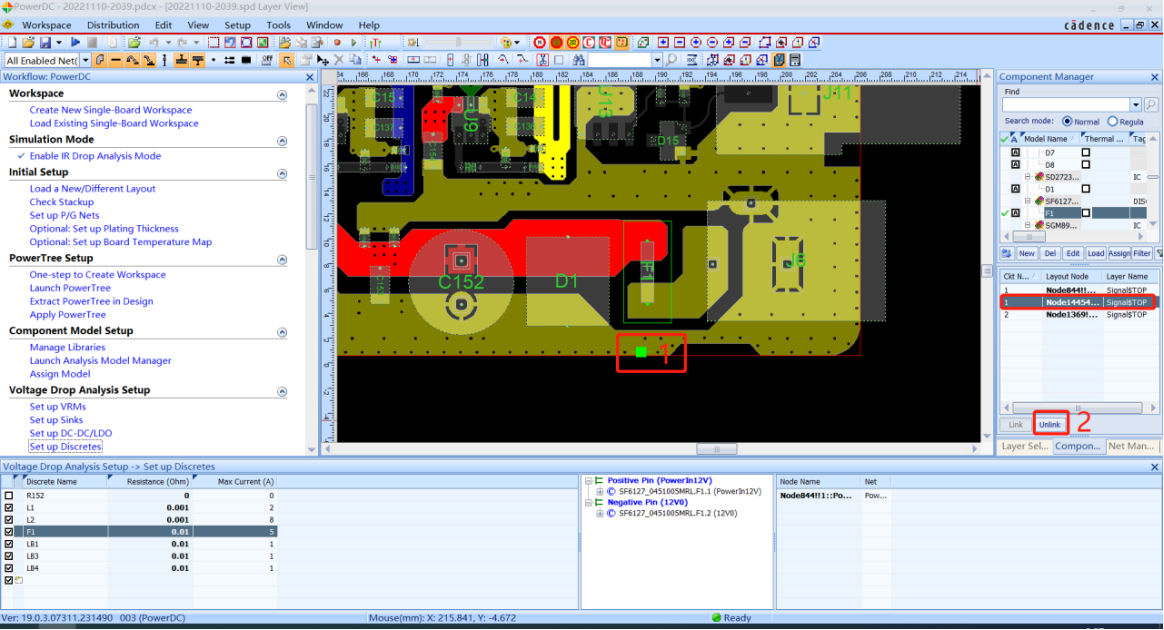Click the Find input field in Component Manager

point(1066,105)
